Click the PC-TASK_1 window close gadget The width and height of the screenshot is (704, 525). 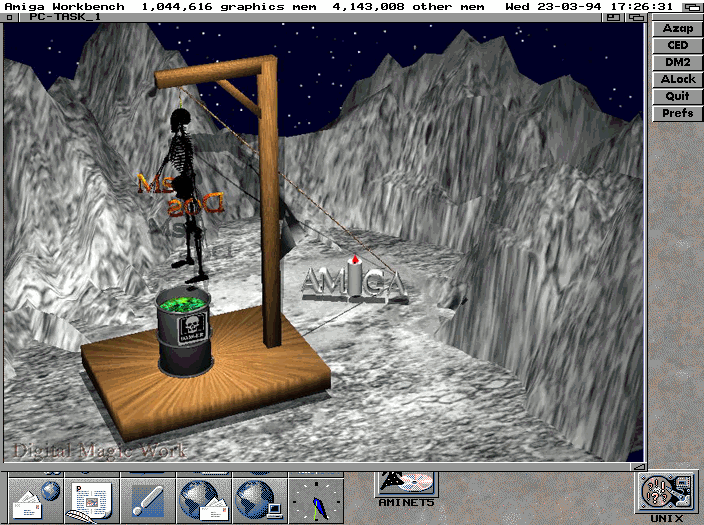click(9, 18)
